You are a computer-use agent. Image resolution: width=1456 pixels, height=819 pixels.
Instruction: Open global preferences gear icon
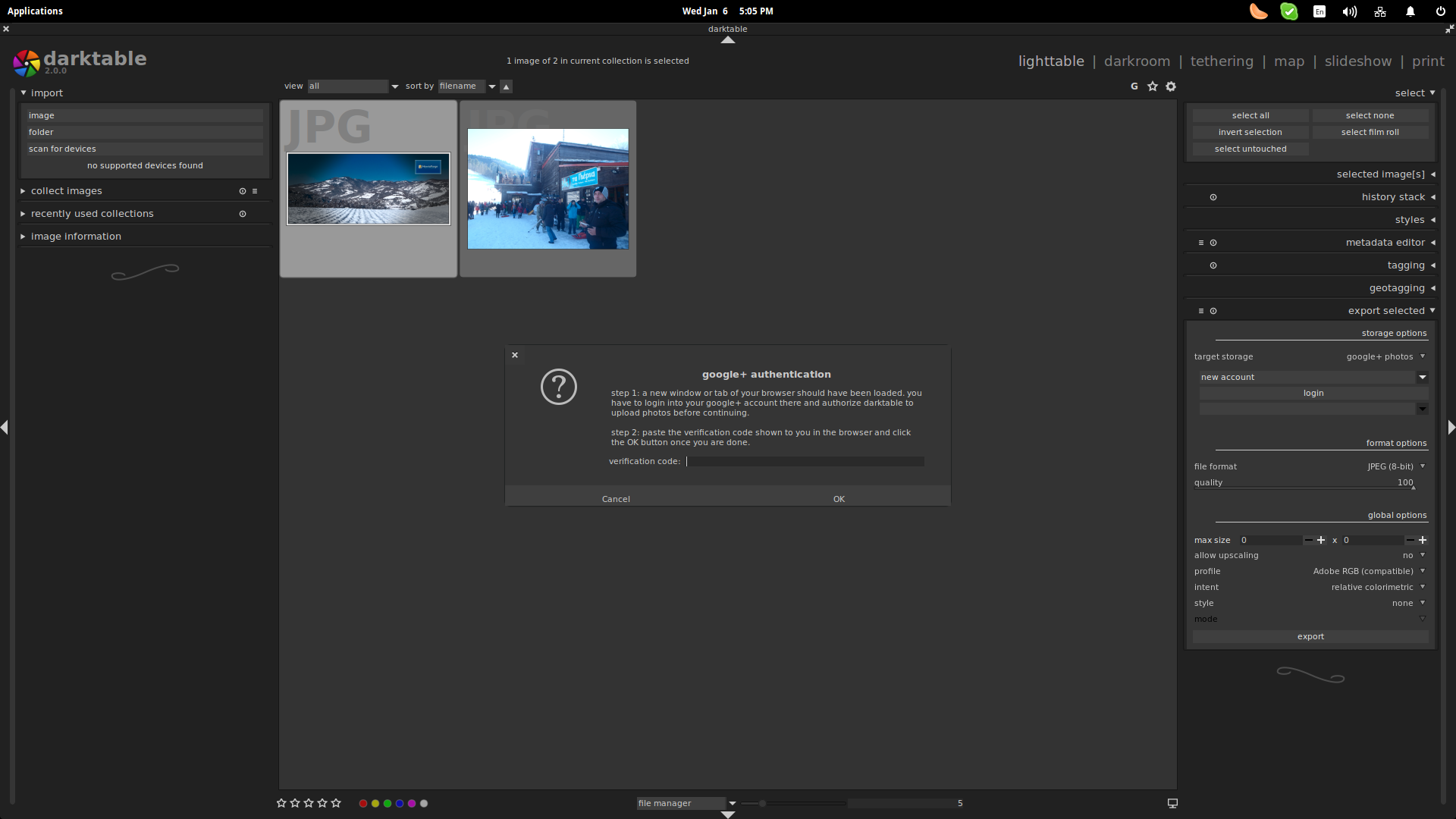[1171, 86]
